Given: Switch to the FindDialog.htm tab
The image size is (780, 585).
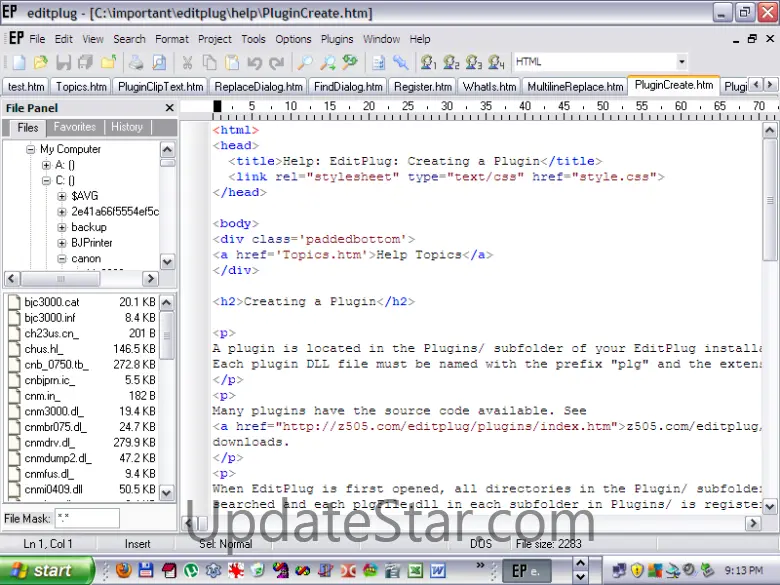Looking at the screenshot, I should [348, 87].
